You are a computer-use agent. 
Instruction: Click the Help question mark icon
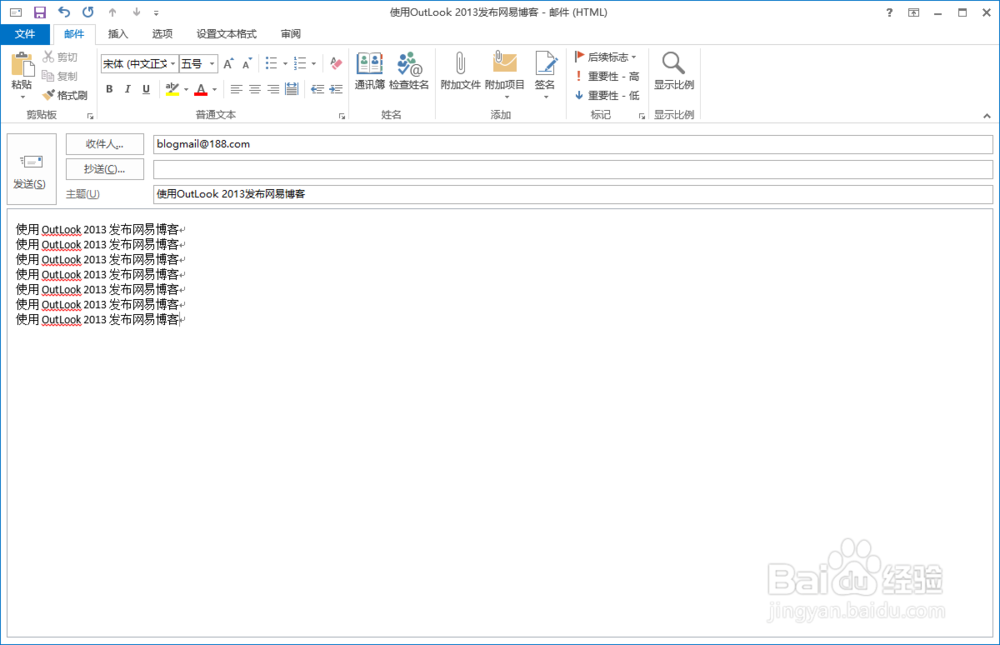pyautogui.click(x=889, y=12)
